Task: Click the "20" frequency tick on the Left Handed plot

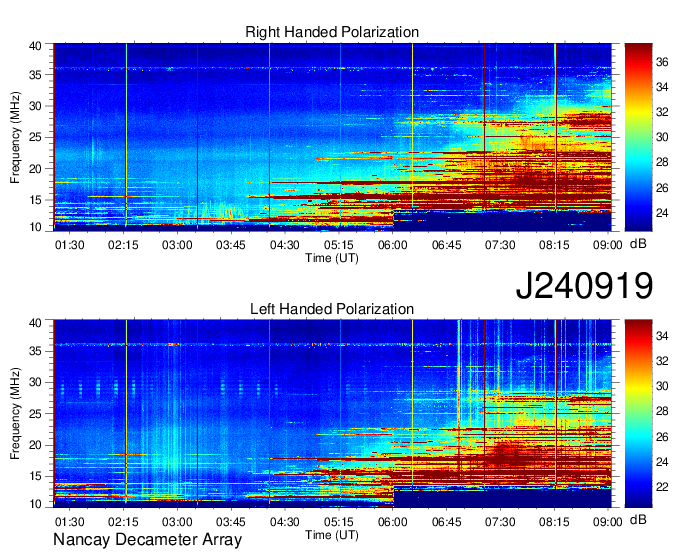Action: click(36, 445)
